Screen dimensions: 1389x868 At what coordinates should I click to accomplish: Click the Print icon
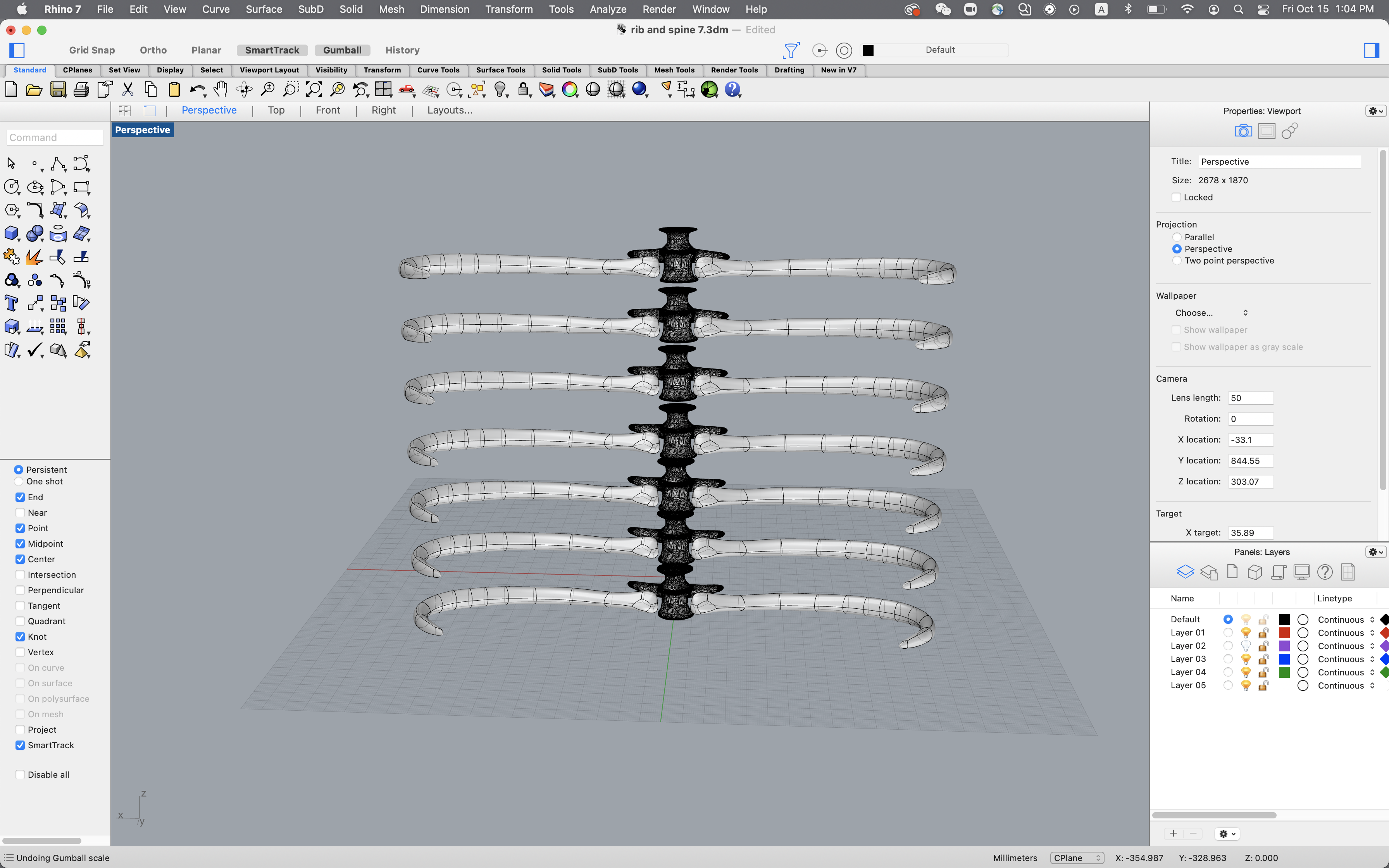[81, 90]
